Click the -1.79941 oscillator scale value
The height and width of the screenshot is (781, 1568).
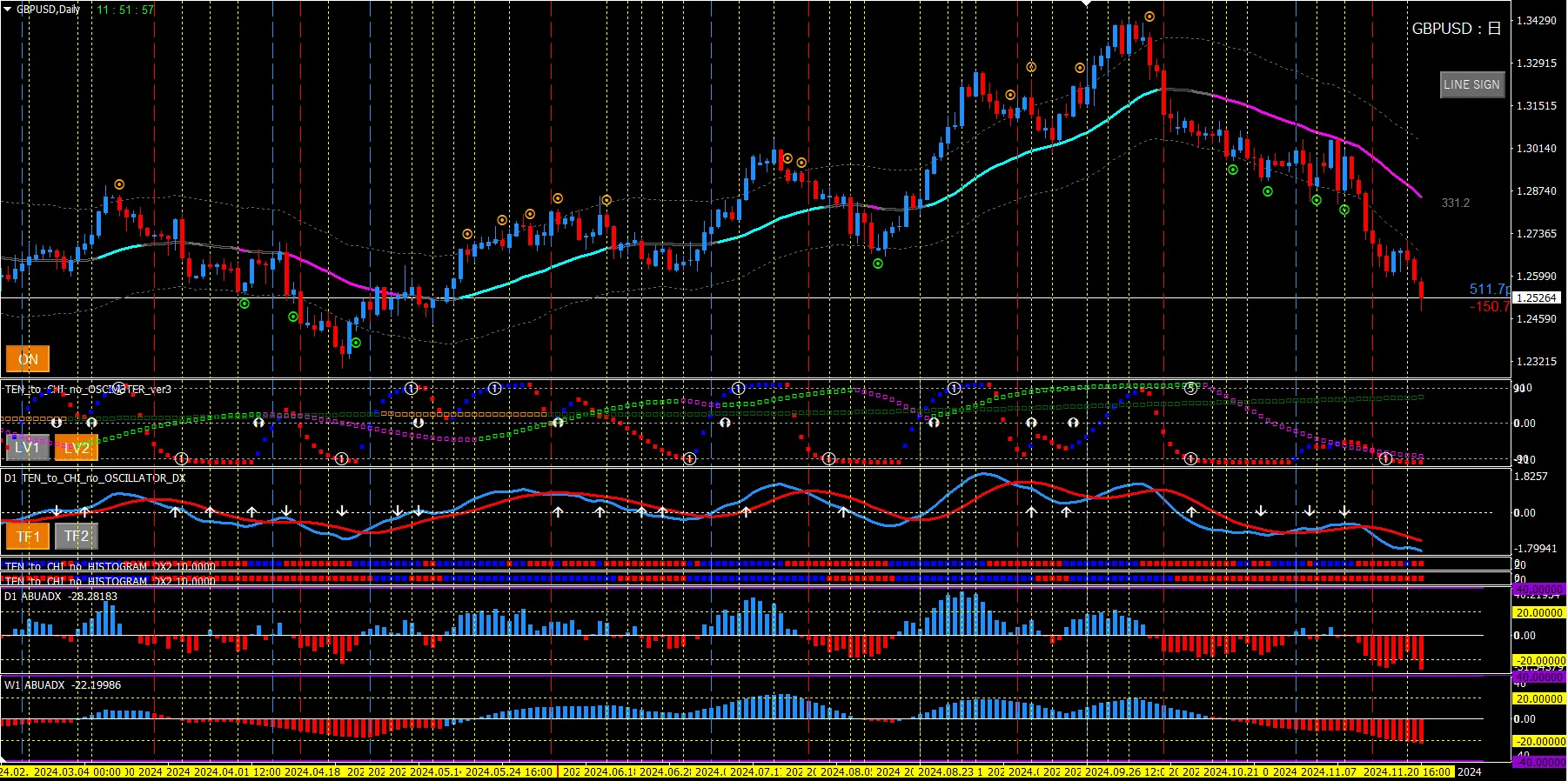1536,548
